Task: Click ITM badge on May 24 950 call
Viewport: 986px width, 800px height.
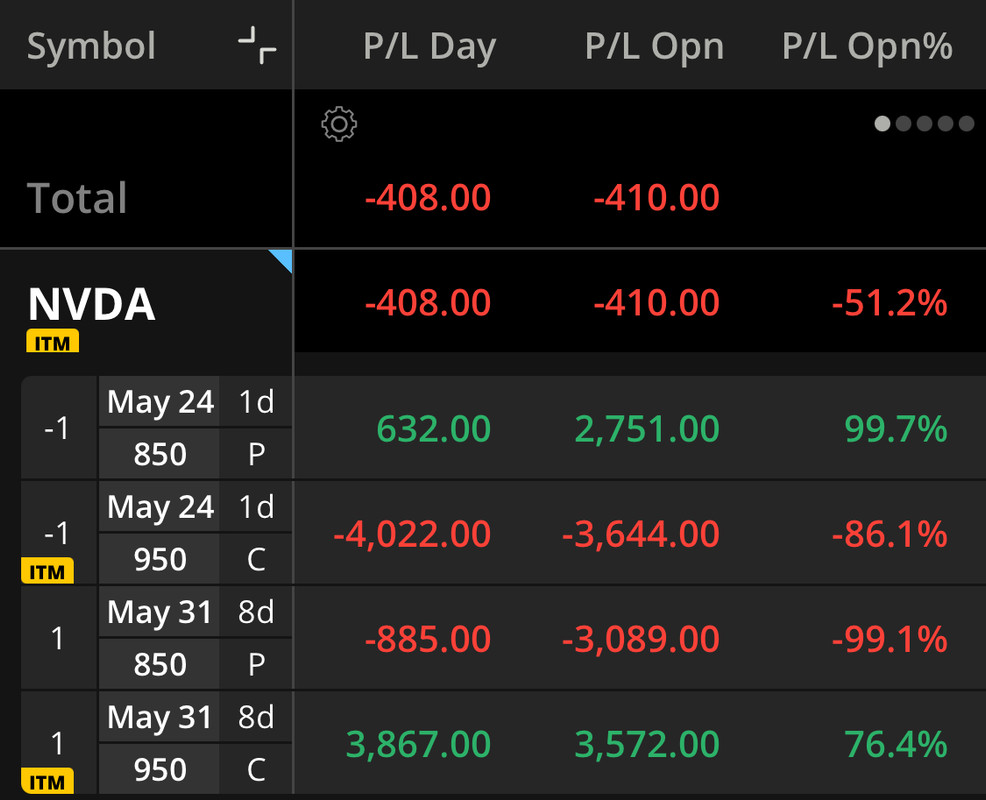Action: point(47,572)
